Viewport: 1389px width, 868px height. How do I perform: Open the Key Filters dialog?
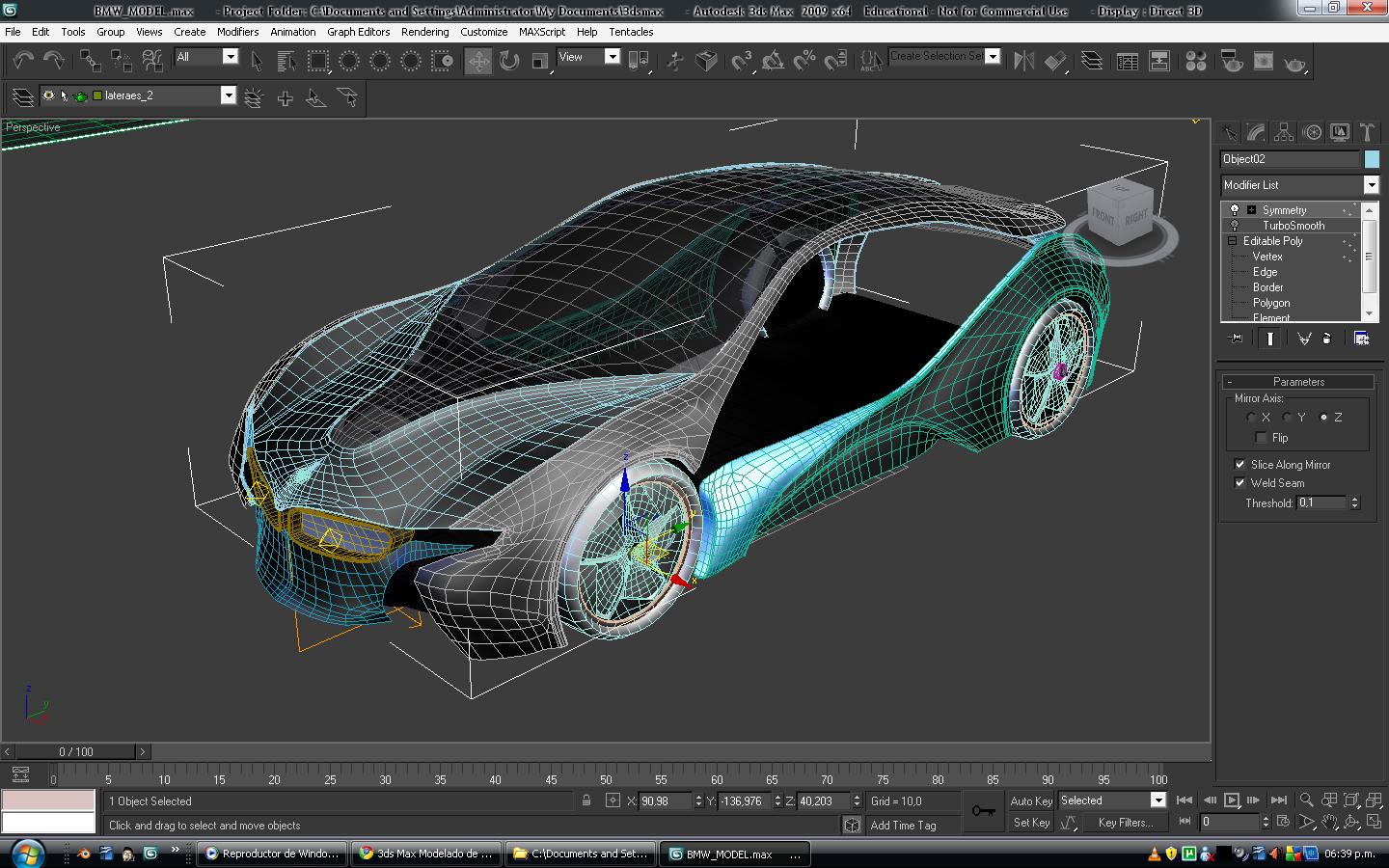pos(1125,823)
